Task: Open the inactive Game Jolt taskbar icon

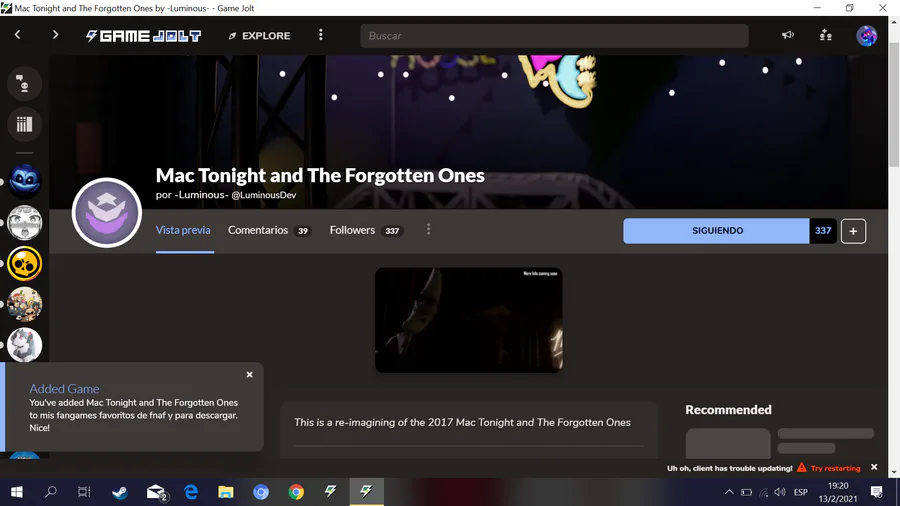Action: [x=331, y=492]
